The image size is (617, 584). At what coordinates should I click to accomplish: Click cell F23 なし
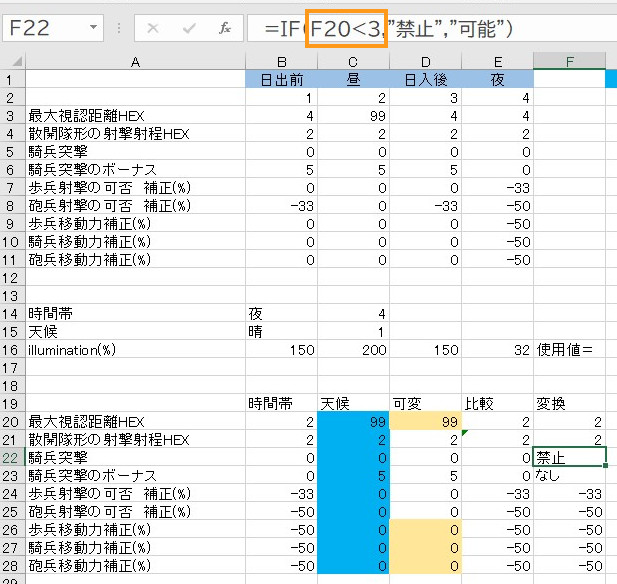click(x=569, y=476)
